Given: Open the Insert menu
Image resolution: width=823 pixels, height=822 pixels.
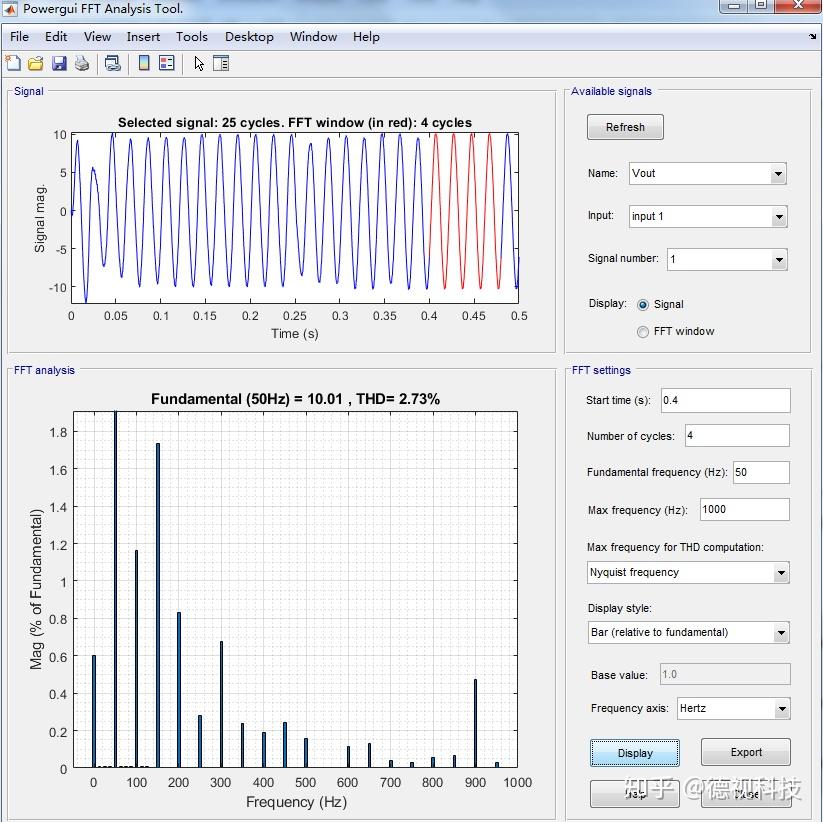Looking at the screenshot, I should click(x=143, y=37).
